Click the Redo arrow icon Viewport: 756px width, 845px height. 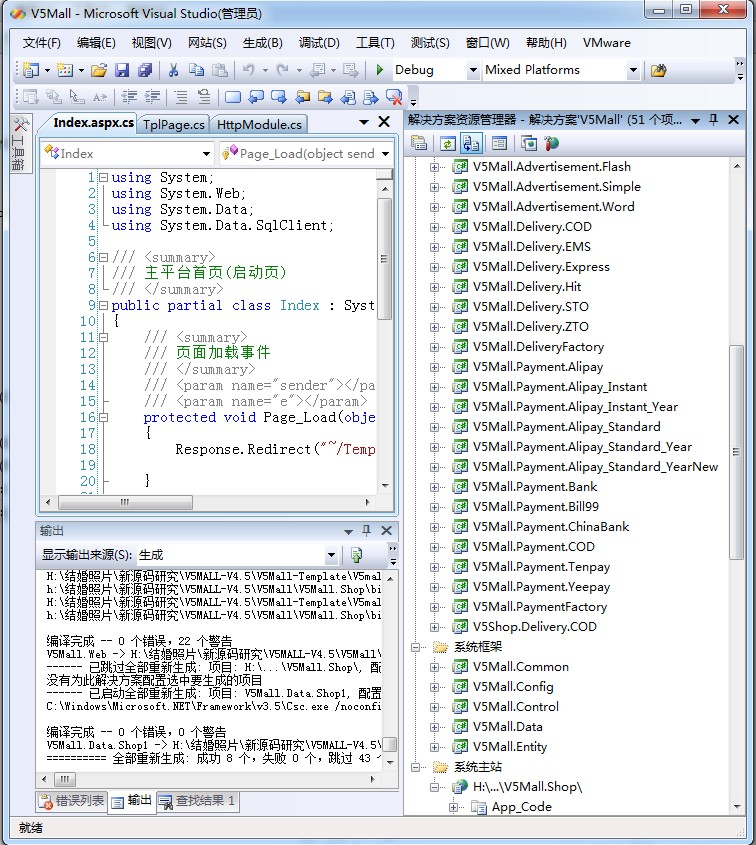pos(282,70)
